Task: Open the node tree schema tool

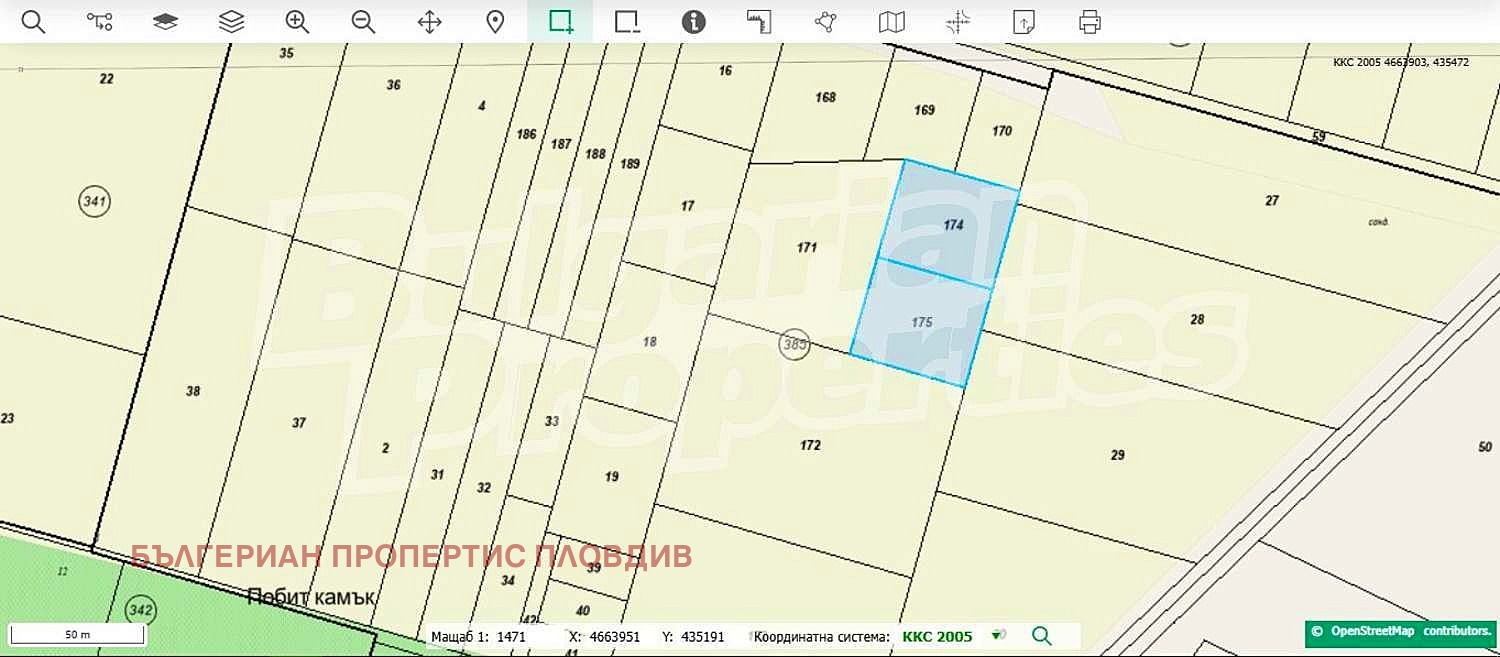Action: tap(99, 22)
